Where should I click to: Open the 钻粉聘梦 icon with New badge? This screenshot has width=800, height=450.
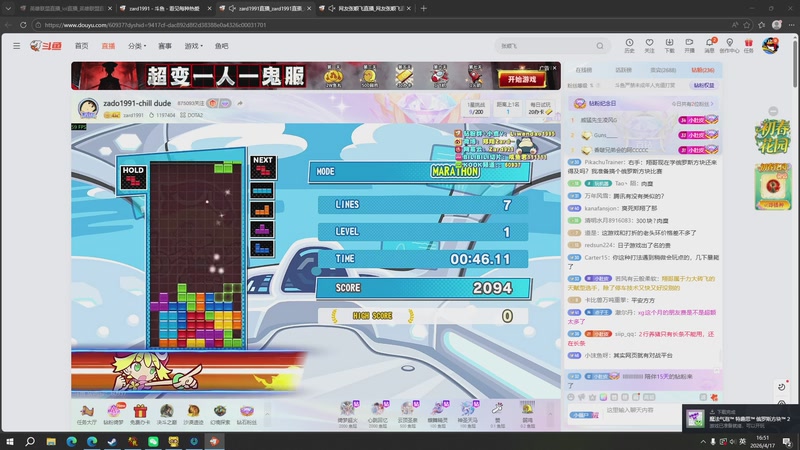pyautogui.click(x=114, y=414)
